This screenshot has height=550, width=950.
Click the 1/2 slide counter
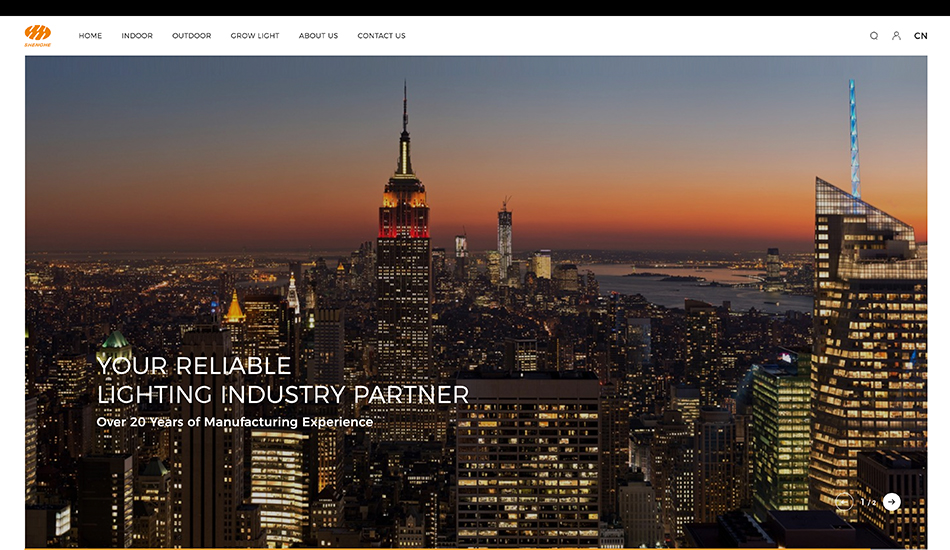coord(868,502)
